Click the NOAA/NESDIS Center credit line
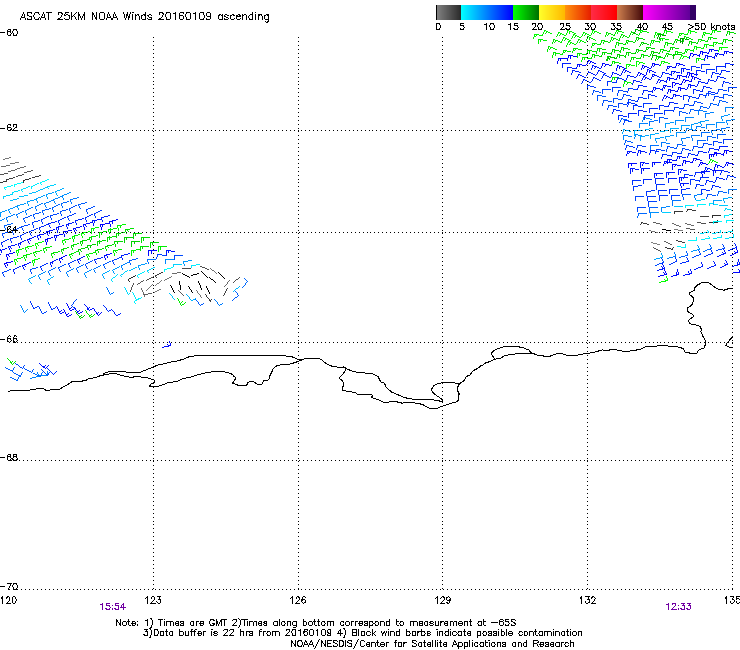This screenshot has width=740, height=650. click(x=432, y=644)
